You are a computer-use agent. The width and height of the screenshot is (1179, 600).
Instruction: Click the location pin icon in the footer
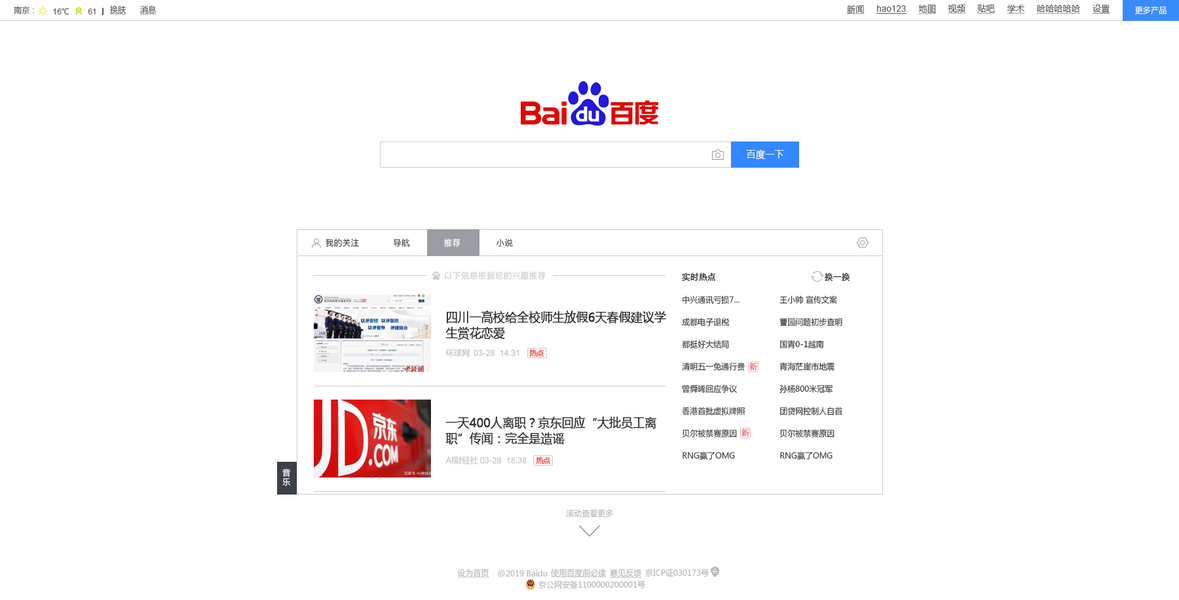715,572
